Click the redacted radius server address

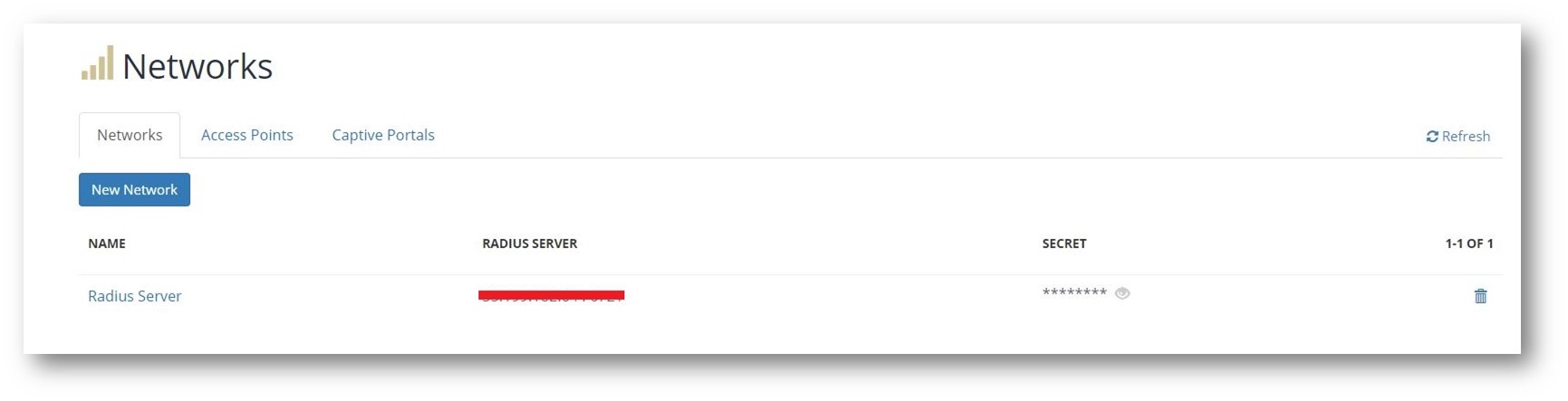pyautogui.click(x=552, y=295)
